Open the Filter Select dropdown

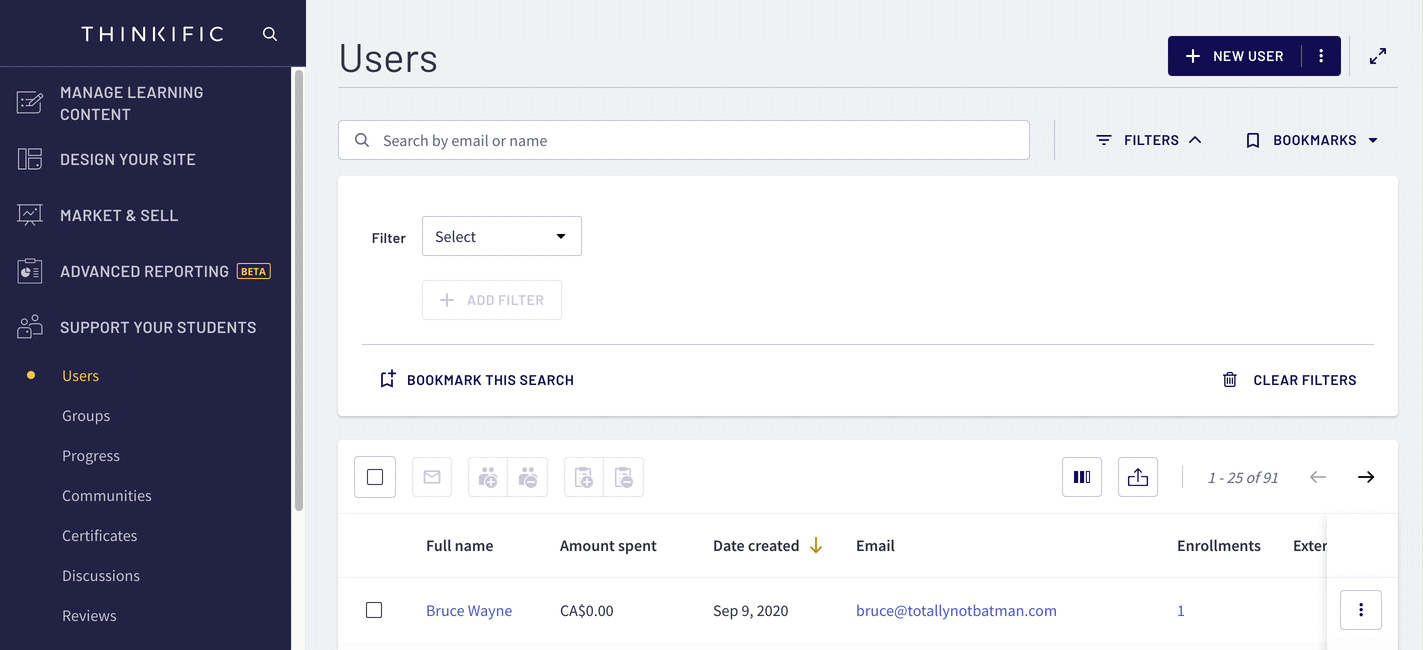point(501,237)
